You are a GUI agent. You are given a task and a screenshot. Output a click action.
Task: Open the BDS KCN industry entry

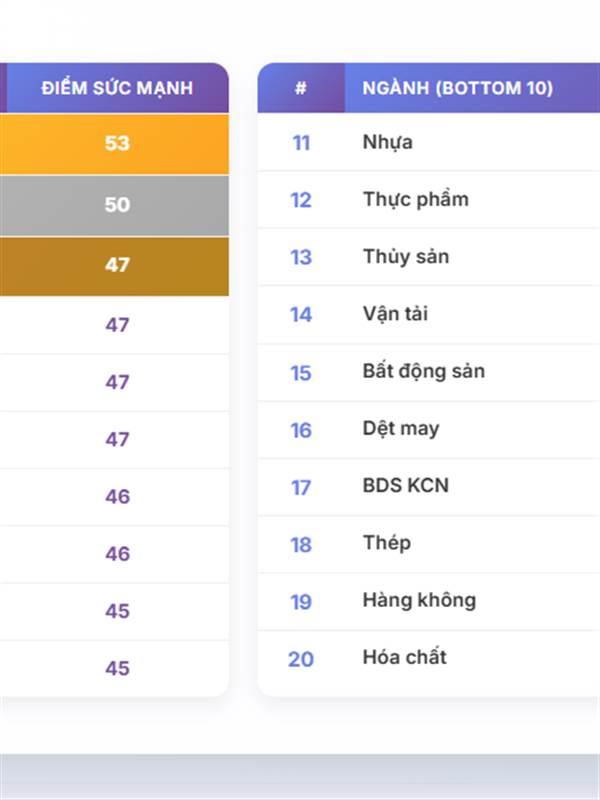tap(406, 486)
